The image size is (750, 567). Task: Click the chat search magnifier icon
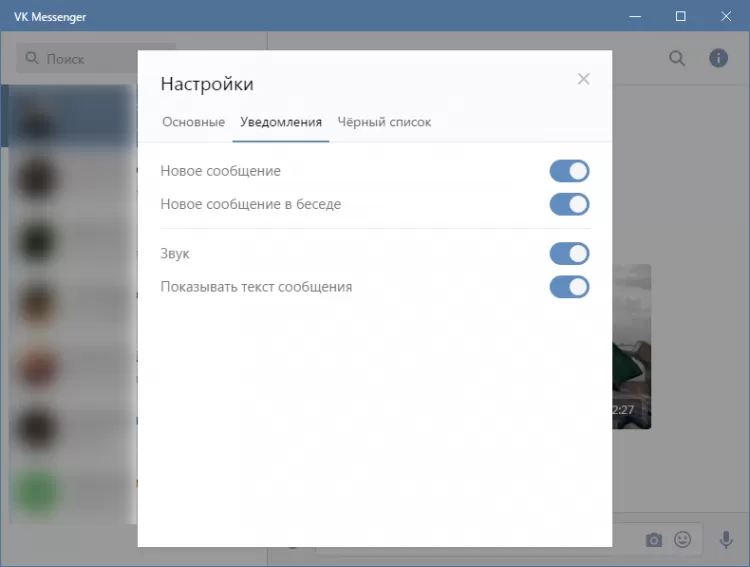click(677, 59)
